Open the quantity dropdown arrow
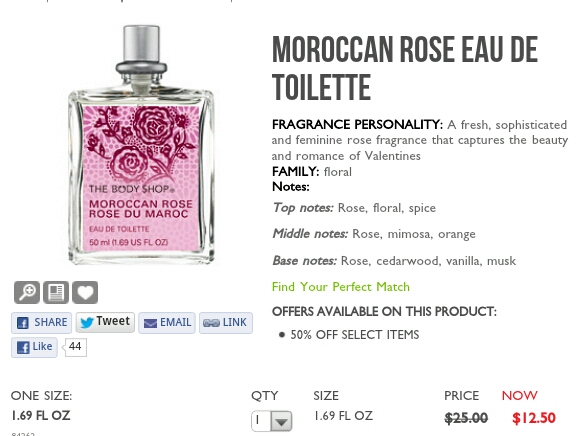The width and height of the screenshot is (580, 436). (x=281, y=421)
